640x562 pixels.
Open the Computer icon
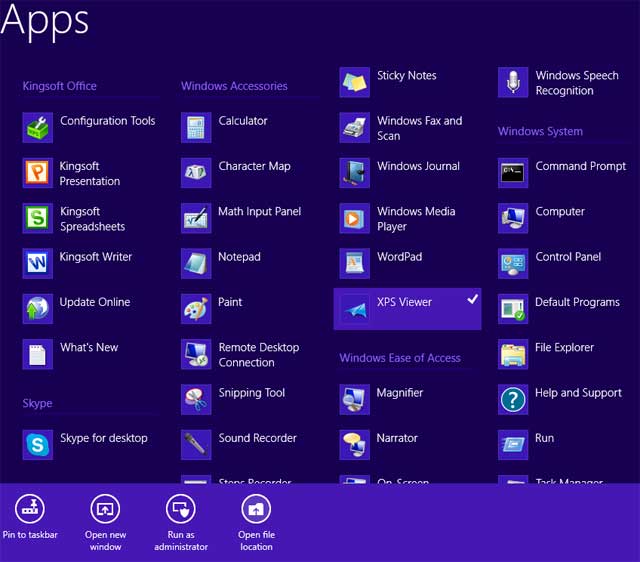pos(513,218)
